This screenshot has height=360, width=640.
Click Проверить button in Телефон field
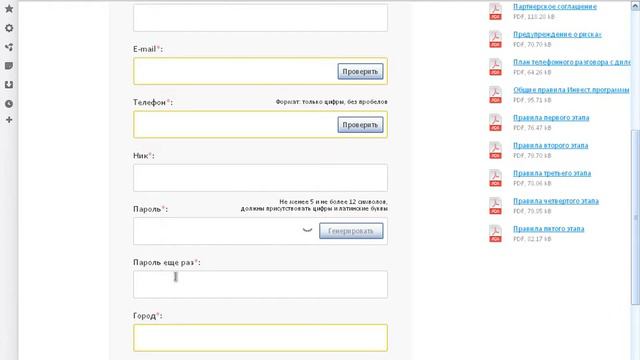(360, 125)
